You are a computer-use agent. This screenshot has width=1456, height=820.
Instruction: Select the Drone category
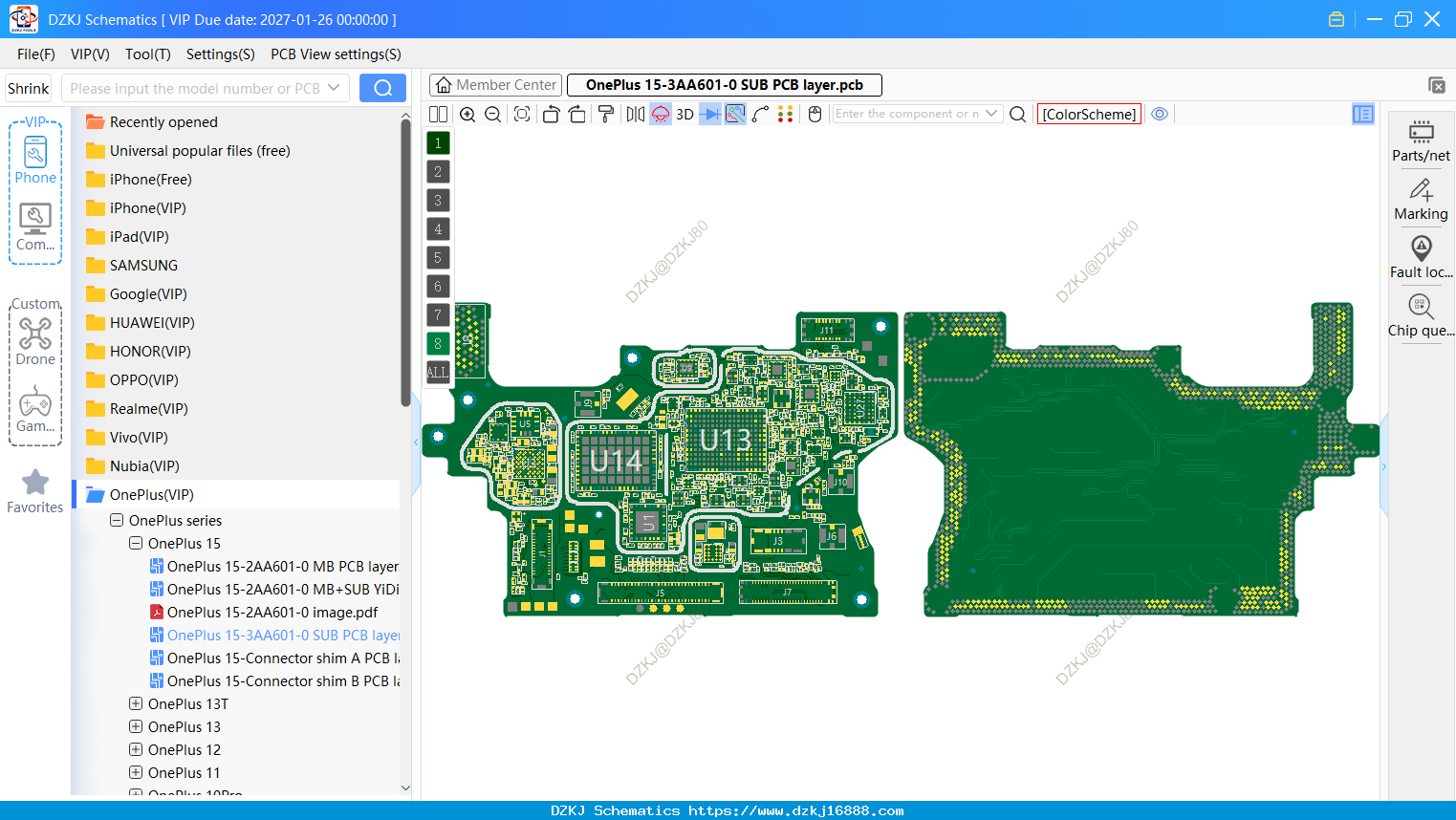tap(35, 341)
